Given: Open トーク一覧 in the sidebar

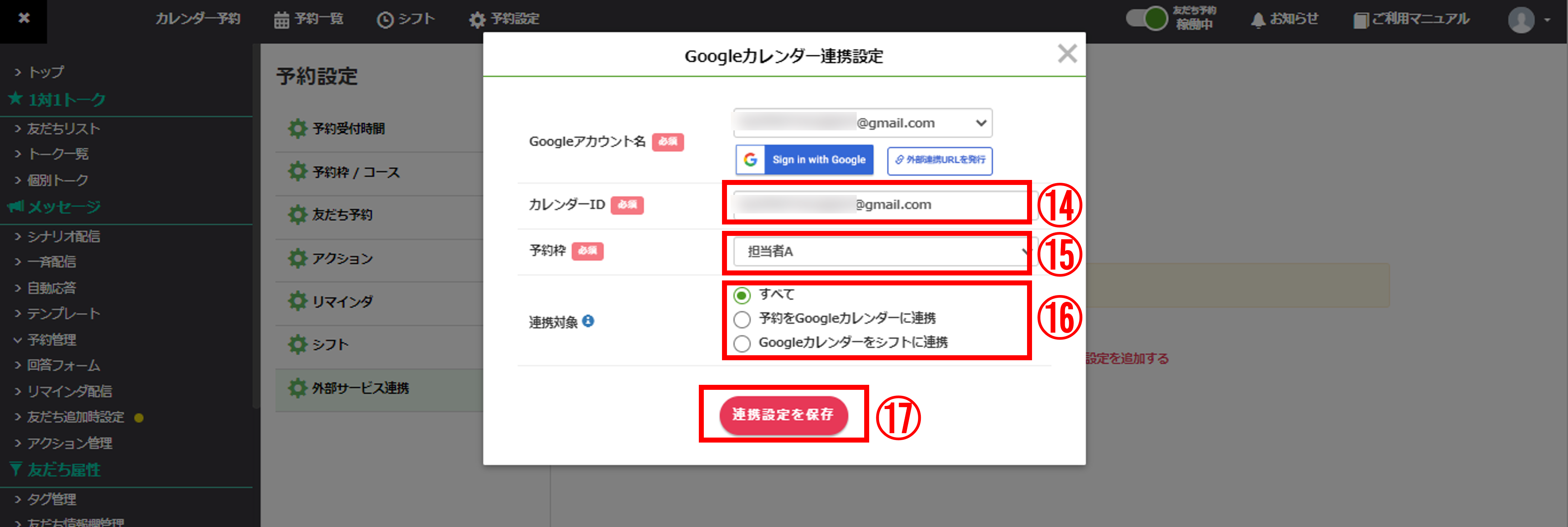Looking at the screenshot, I should click(58, 154).
